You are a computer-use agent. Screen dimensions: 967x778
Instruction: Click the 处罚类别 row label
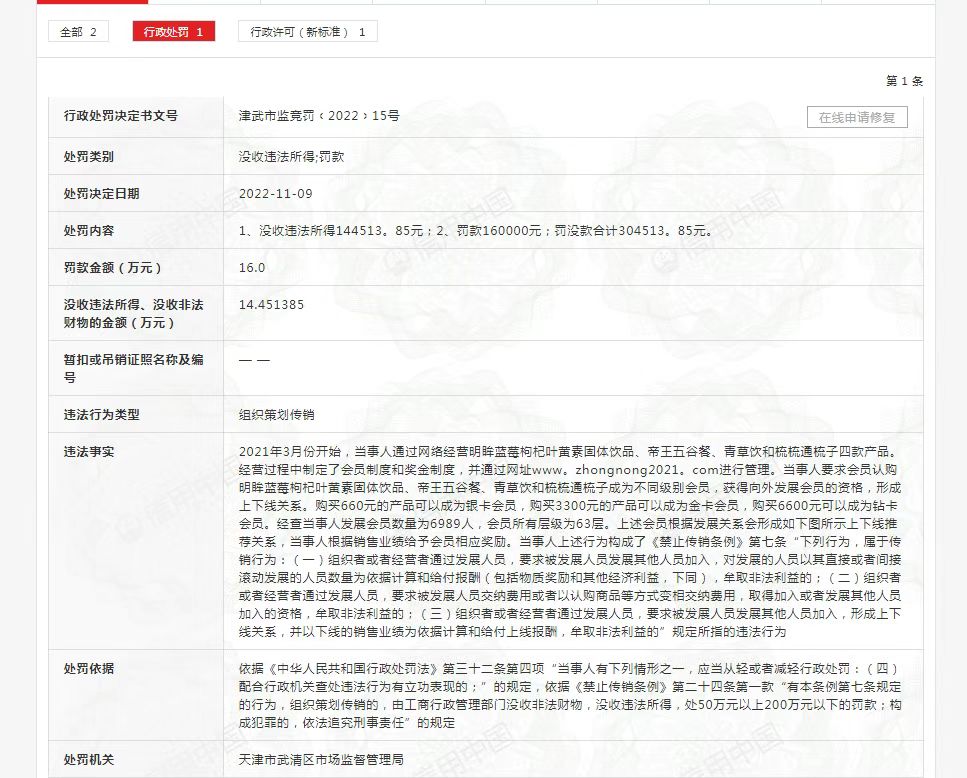click(x=89, y=157)
